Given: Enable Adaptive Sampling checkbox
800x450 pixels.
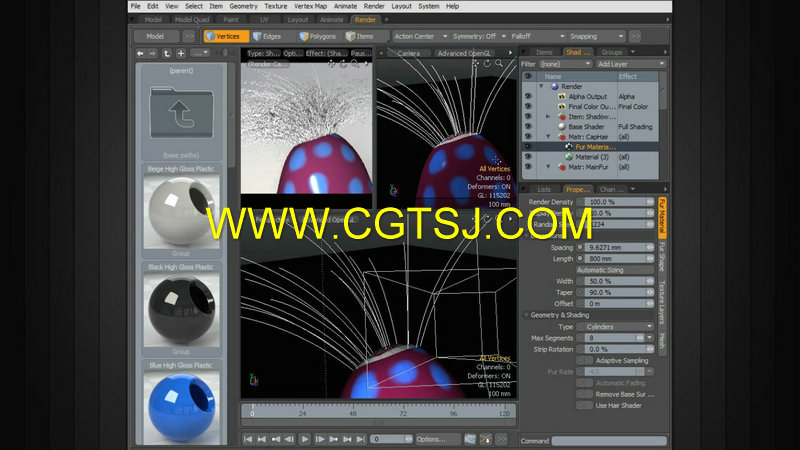Looking at the screenshot, I should [x=584, y=360].
